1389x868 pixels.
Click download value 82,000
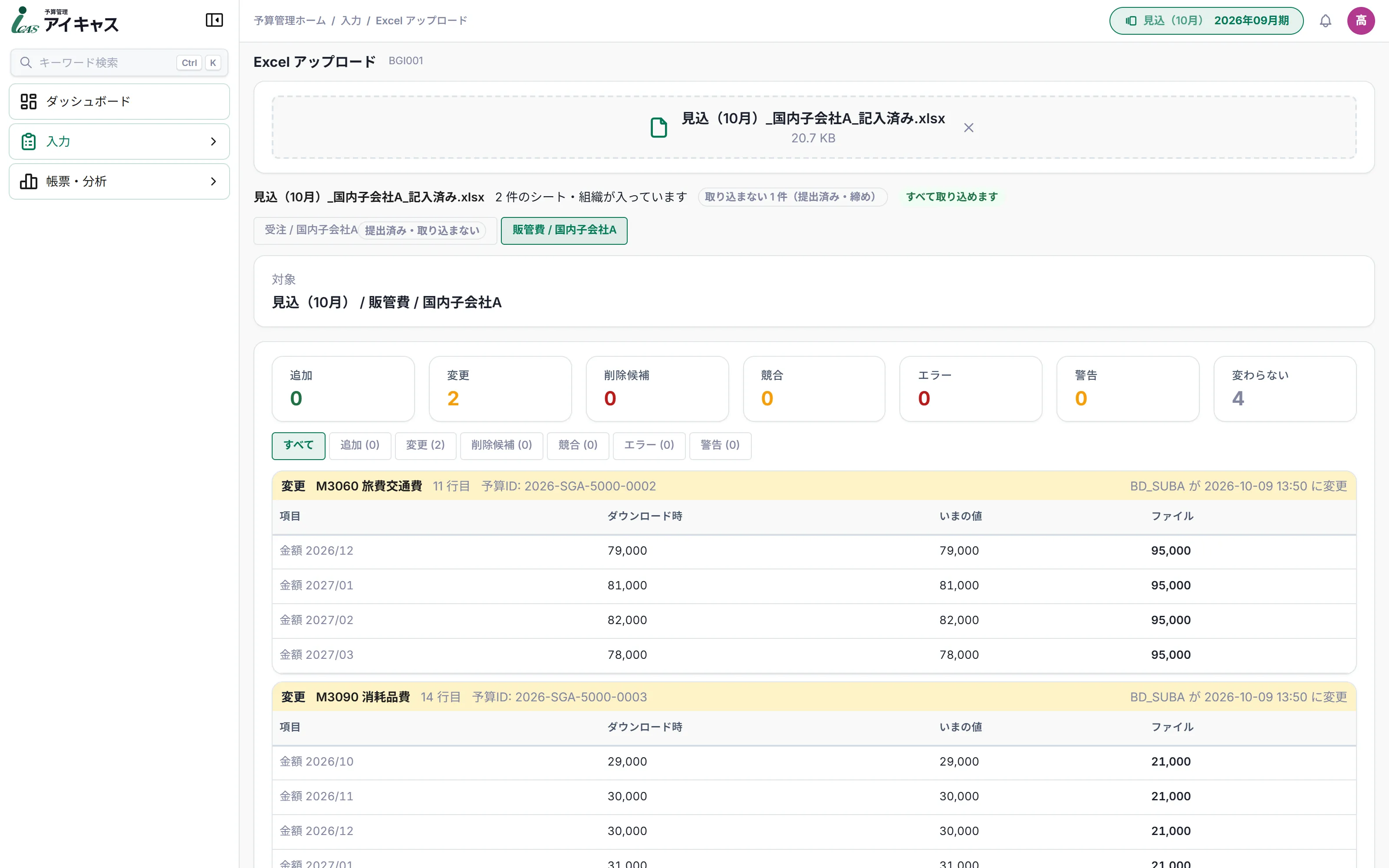[627, 621]
